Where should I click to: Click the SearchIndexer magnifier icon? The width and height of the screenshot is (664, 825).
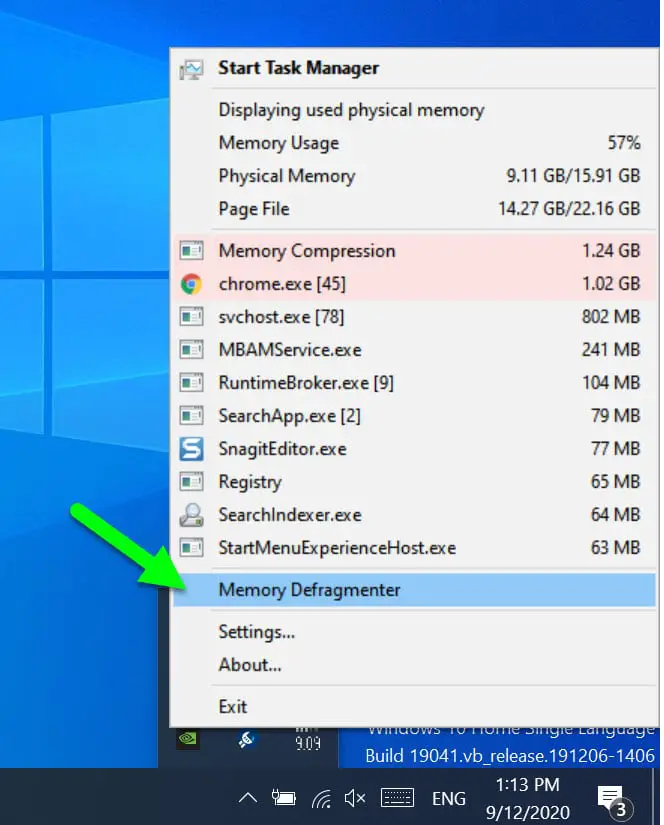pyautogui.click(x=191, y=515)
